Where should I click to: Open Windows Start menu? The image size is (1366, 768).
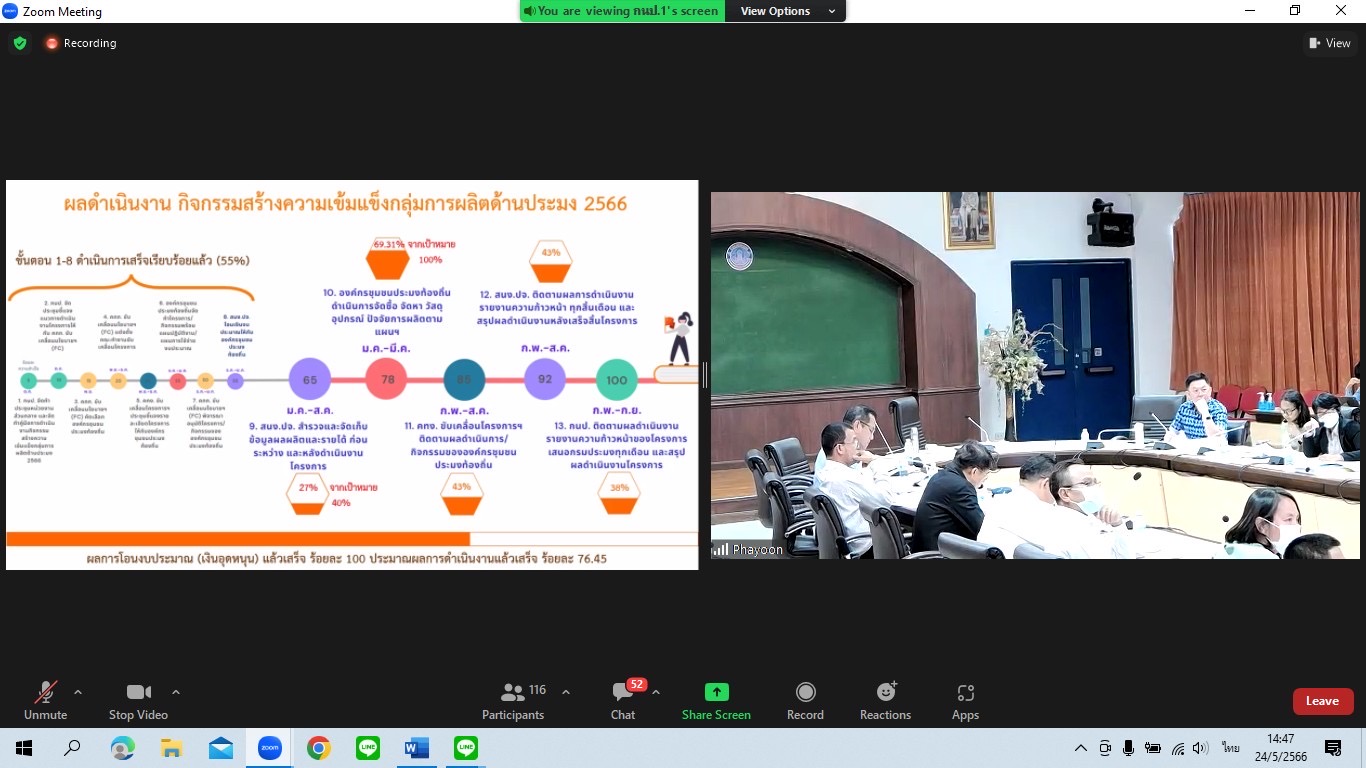coord(24,748)
